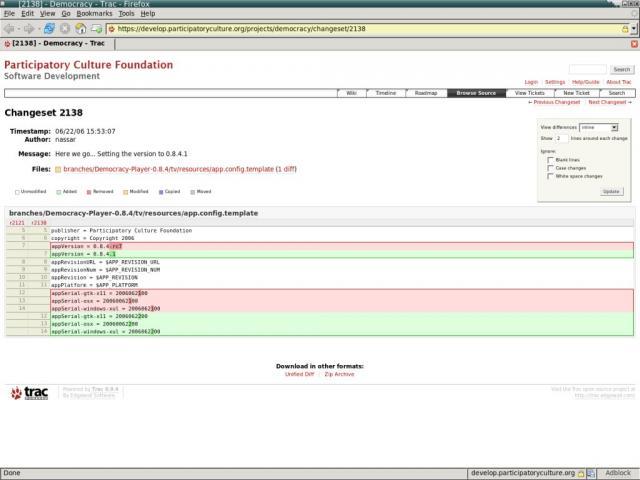This screenshot has width=640, height=480.
Task: Click the Settings link
Action: tap(555, 82)
